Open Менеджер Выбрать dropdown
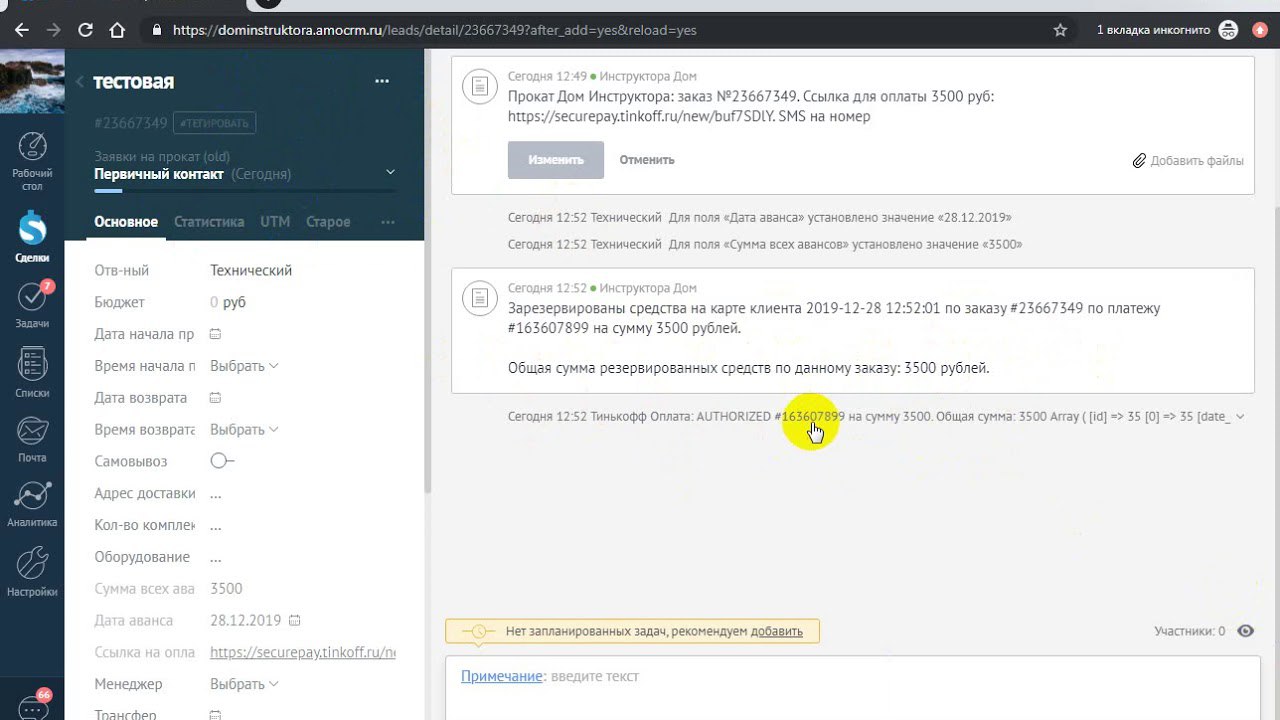Viewport: 1280px width, 720px height. click(244, 685)
